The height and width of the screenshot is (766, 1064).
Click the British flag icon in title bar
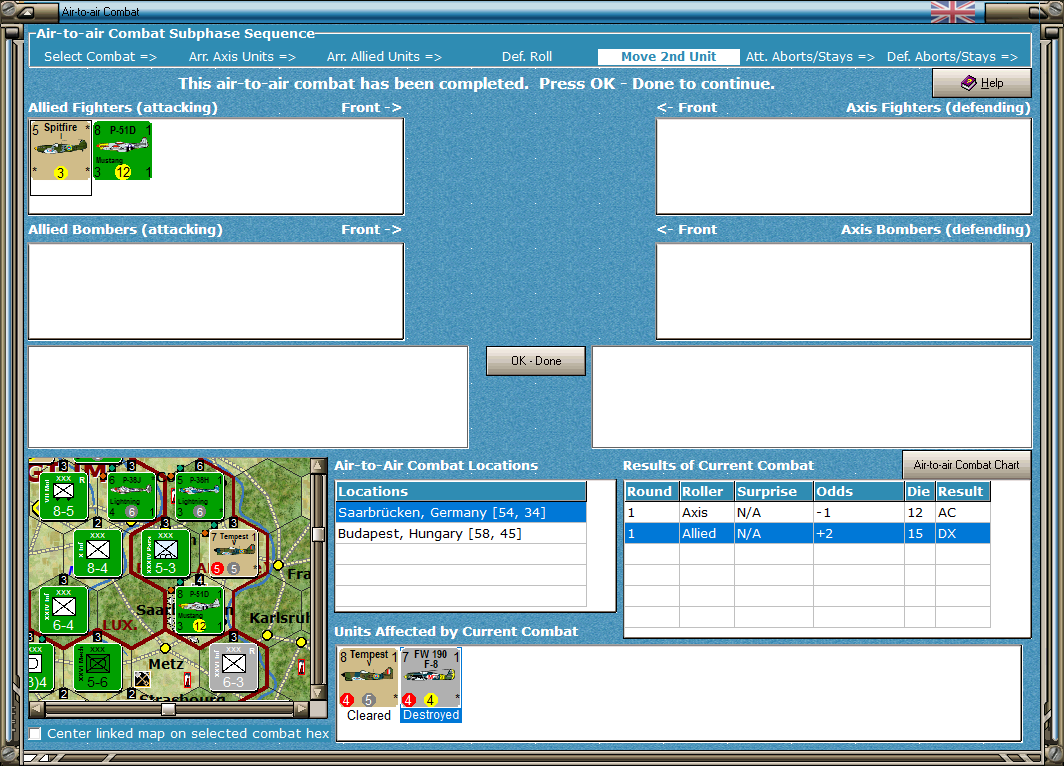pos(953,12)
